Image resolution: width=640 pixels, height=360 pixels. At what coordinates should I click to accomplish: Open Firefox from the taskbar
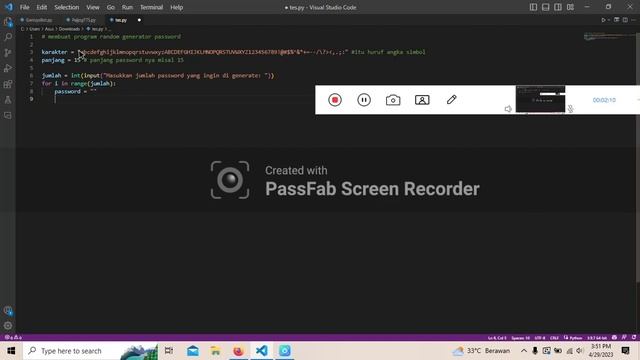tap(238, 351)
